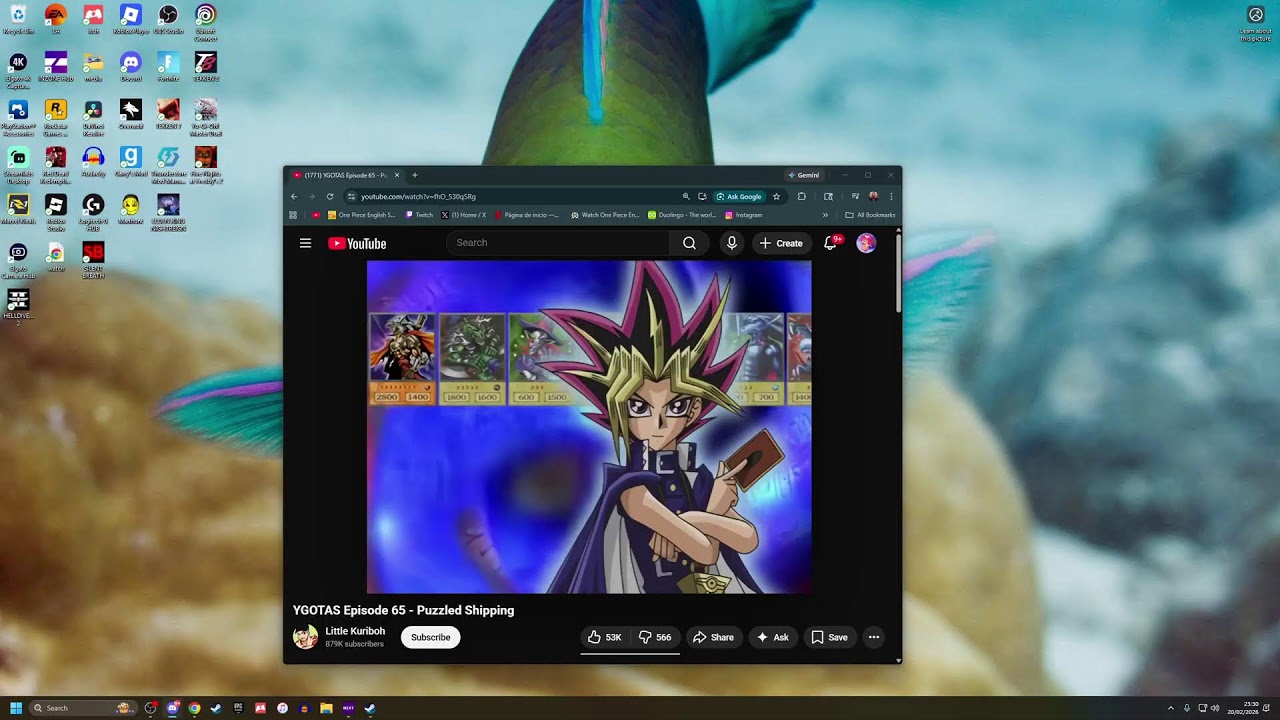Open the Discord desktop icon
Viewport: 1280px width, 720px height.
131,67
